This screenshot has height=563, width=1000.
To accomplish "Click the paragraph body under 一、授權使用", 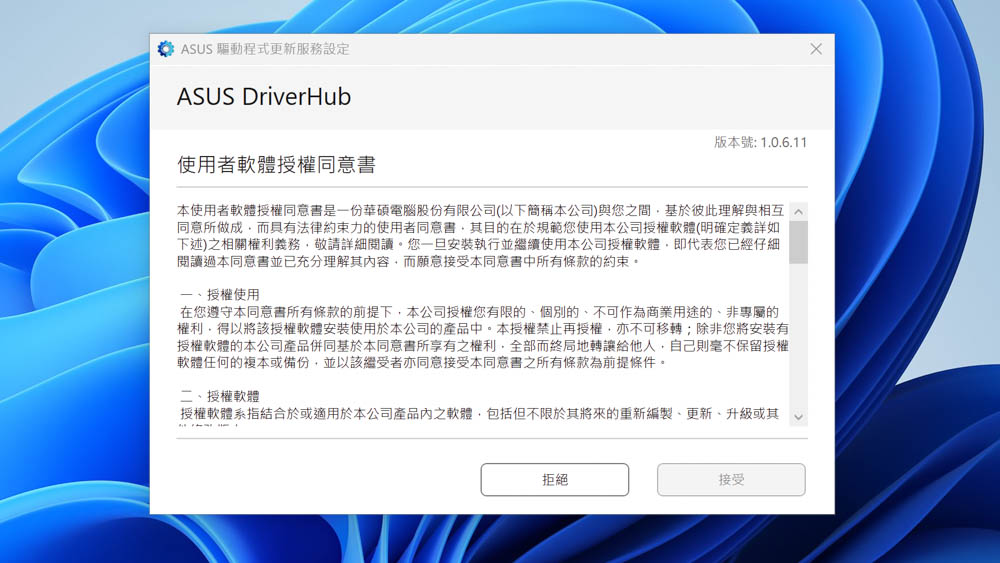I will point(480,337).
